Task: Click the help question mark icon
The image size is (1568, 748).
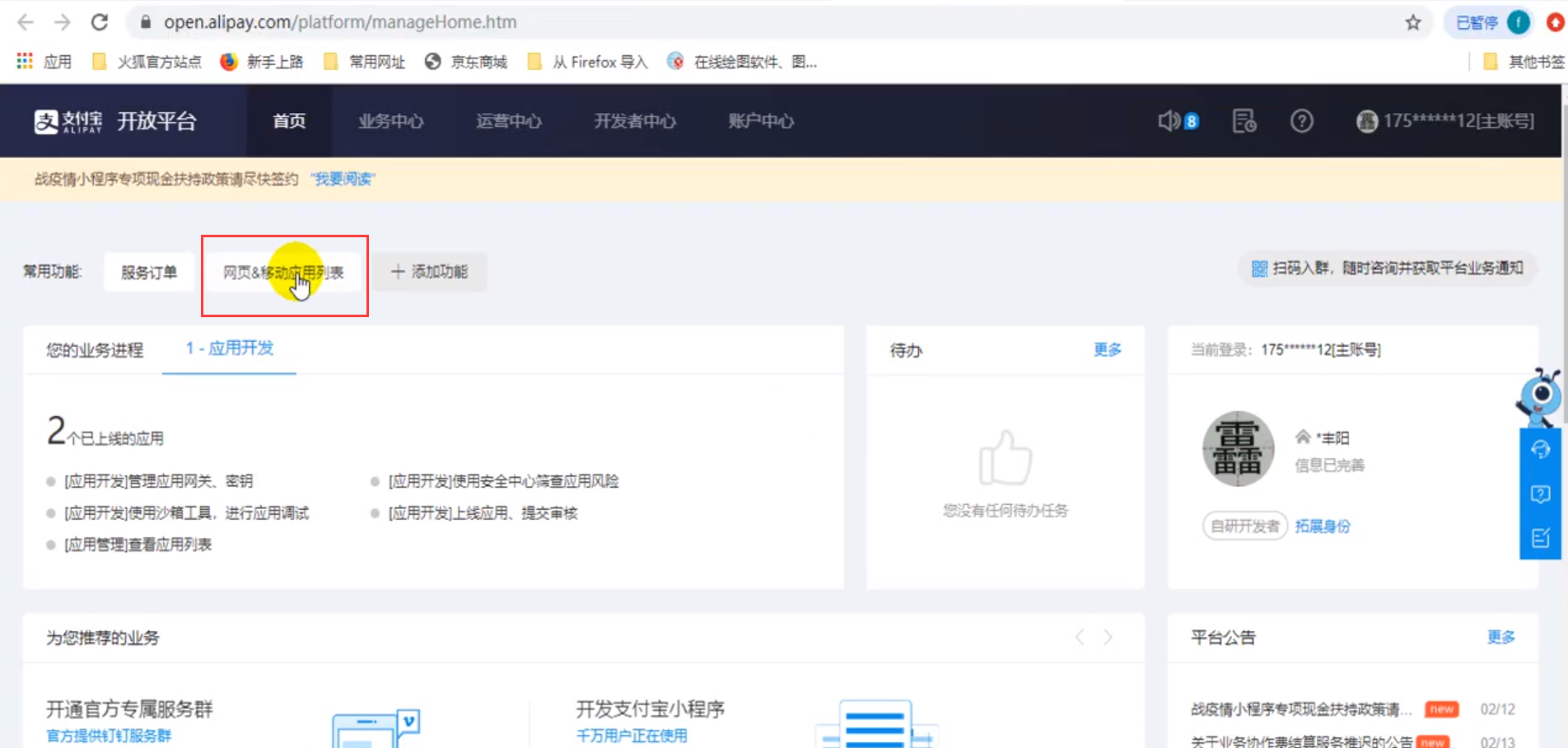Action: [1301, 121]
